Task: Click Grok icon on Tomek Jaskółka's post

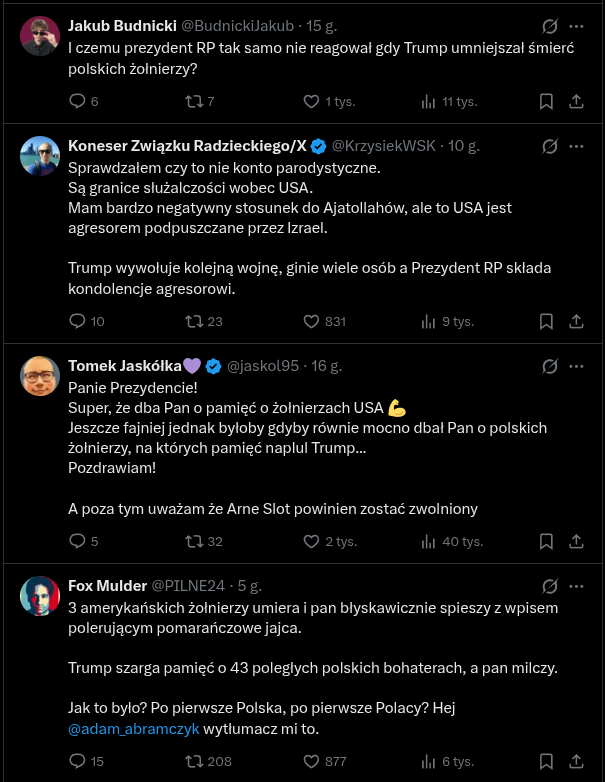Action: click(548, 366)
